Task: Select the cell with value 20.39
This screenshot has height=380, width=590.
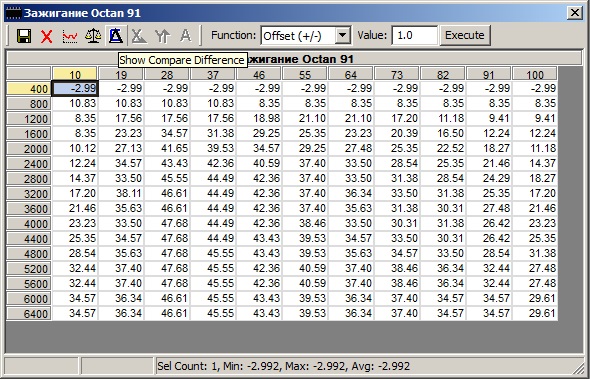Action: point(397,133)
